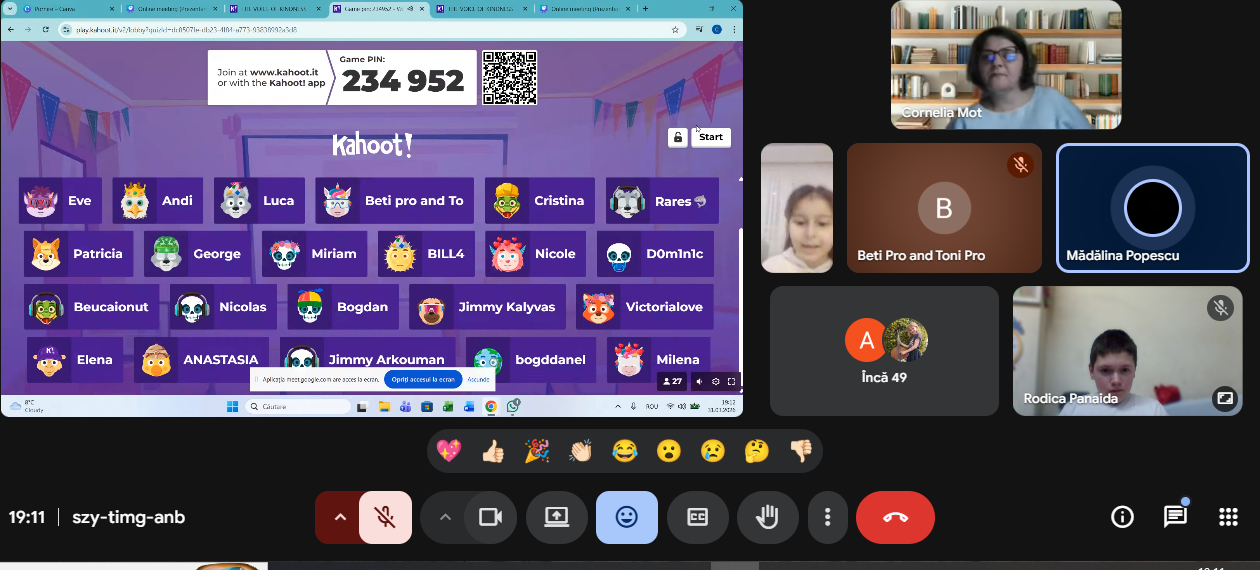Viewport: 1260px width, 570px height.
Task: Reload the shared browser page
Action: coord(44,30)
